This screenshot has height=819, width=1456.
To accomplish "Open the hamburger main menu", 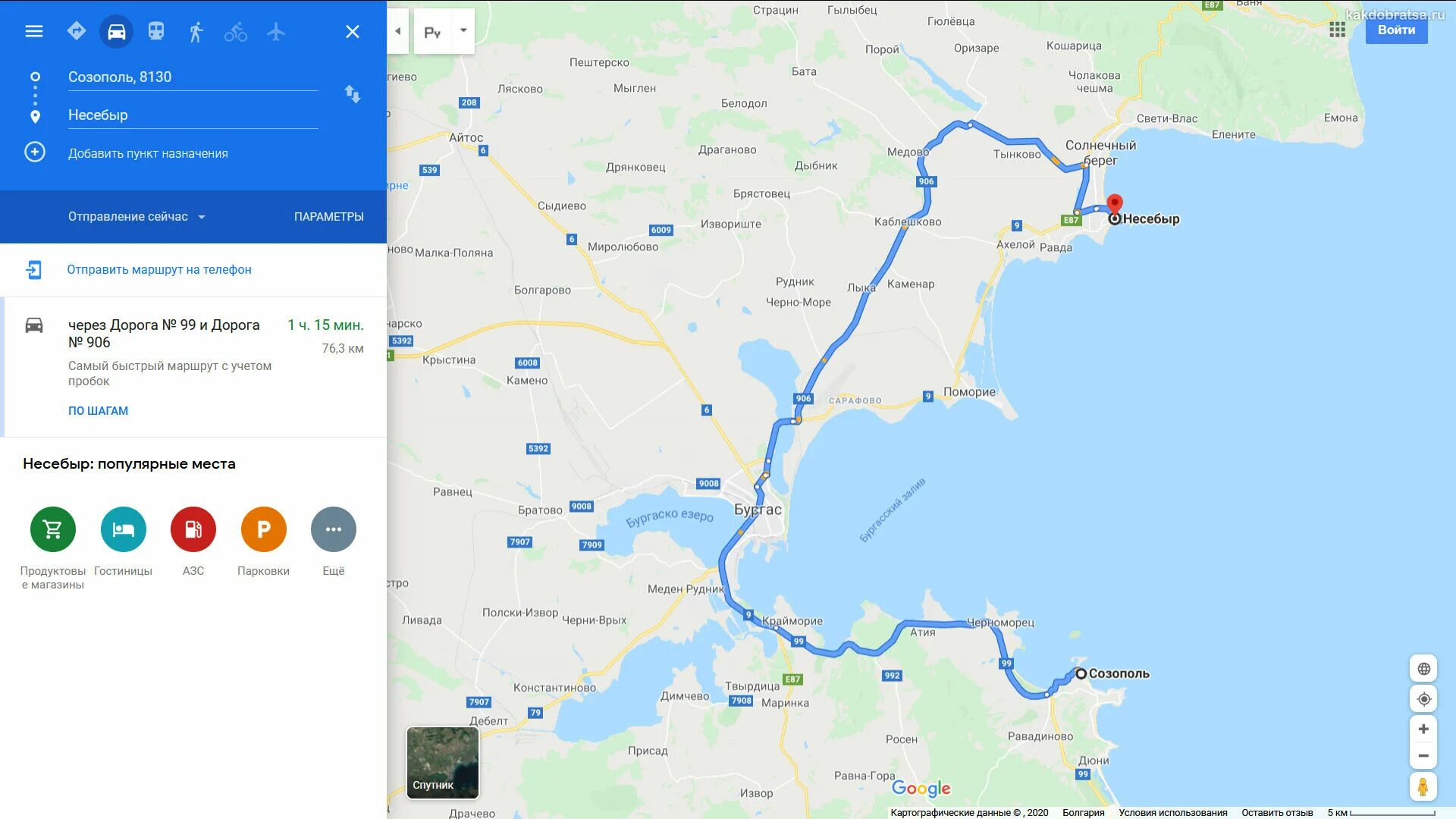I will tap(34, 31).
